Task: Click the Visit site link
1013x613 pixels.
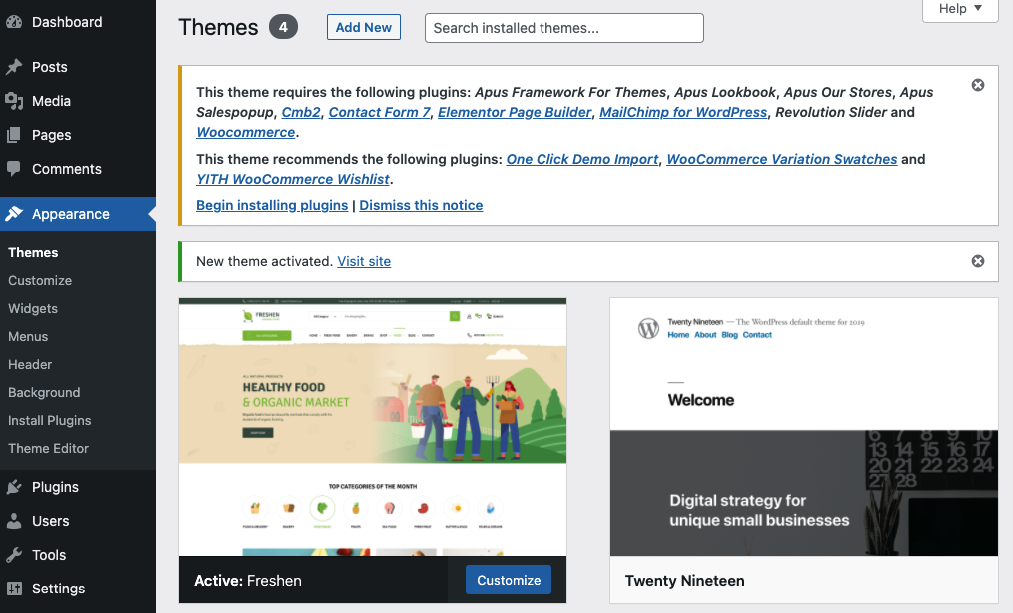Action: click(364, 261)
